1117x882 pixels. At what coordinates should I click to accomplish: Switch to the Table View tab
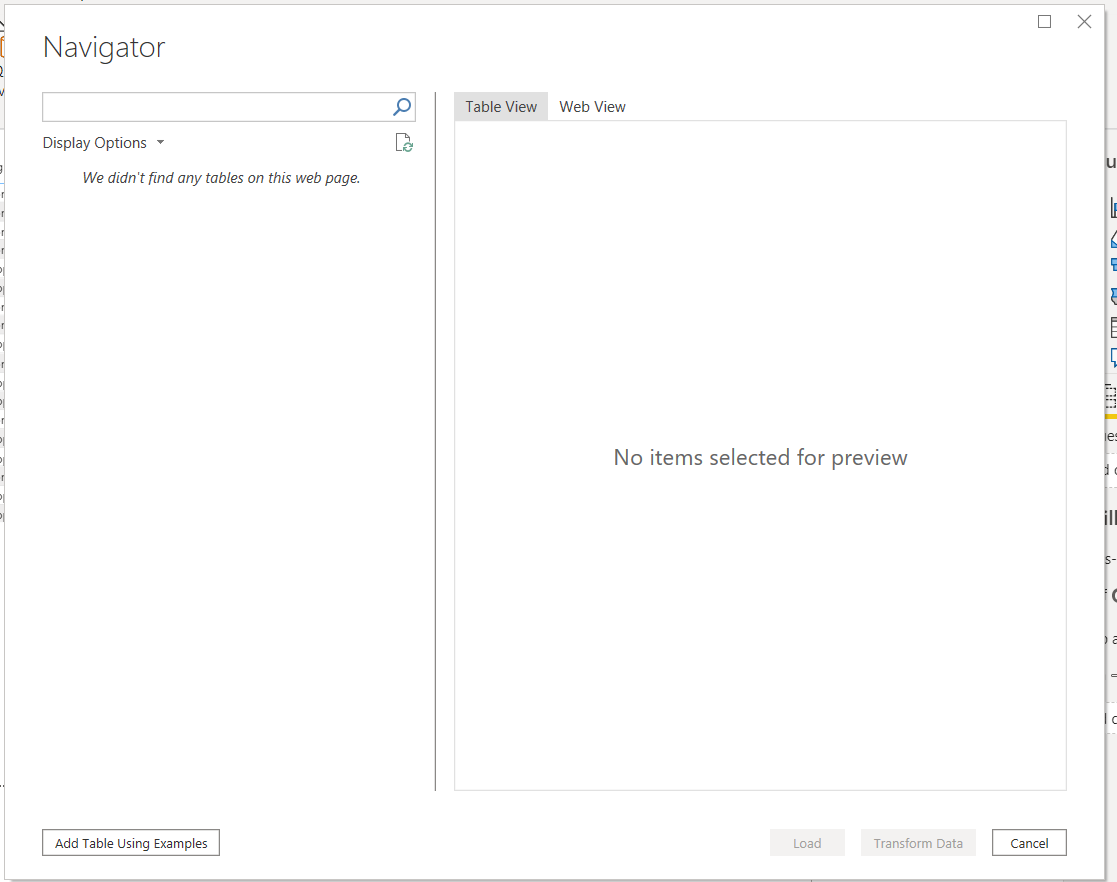coord(501,107)
